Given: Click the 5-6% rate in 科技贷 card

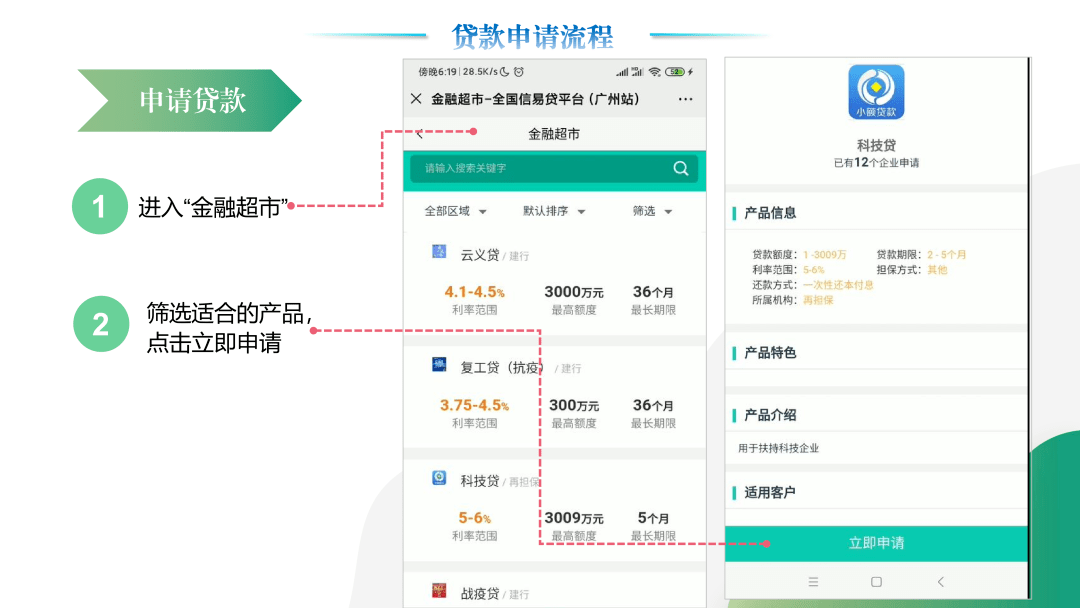Looking at the screenshot, I should coord(475,518).
